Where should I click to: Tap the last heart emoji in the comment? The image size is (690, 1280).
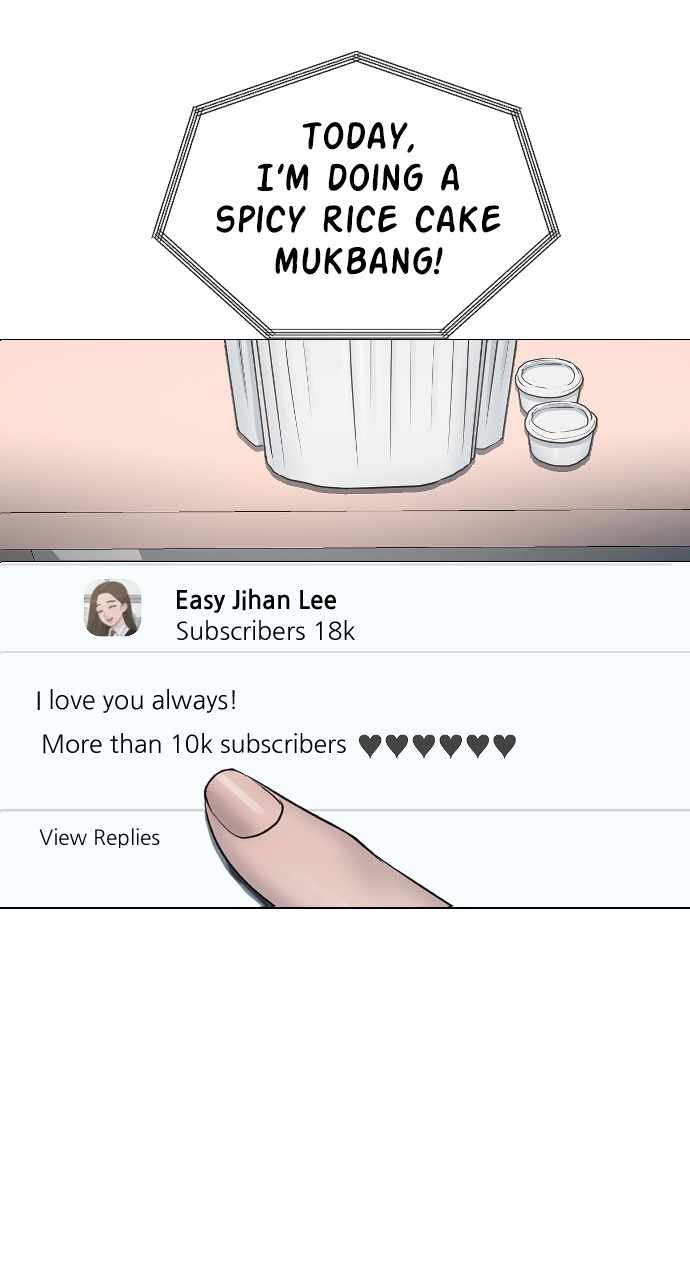[505, 746]
